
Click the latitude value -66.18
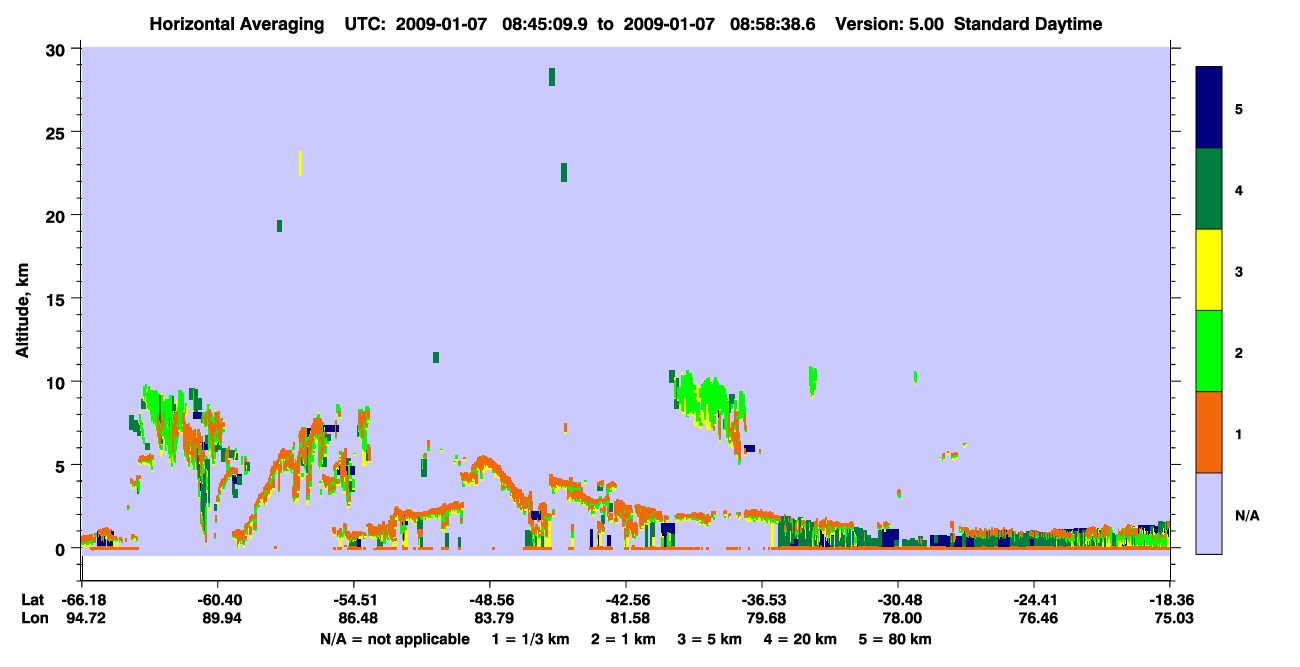pos(82,600)
